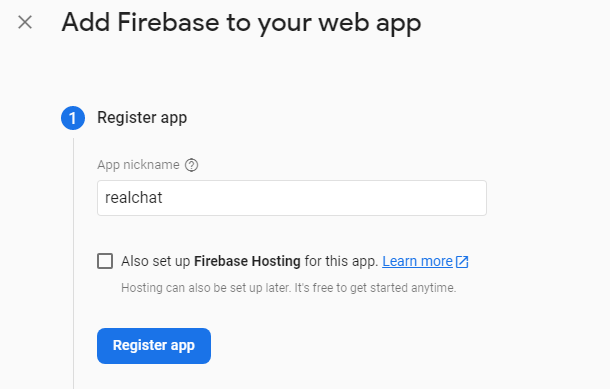Image resolution: width=610 pixels, height=389 pixels.
Task: Select the Register app step heading
Action: [142, 117]
